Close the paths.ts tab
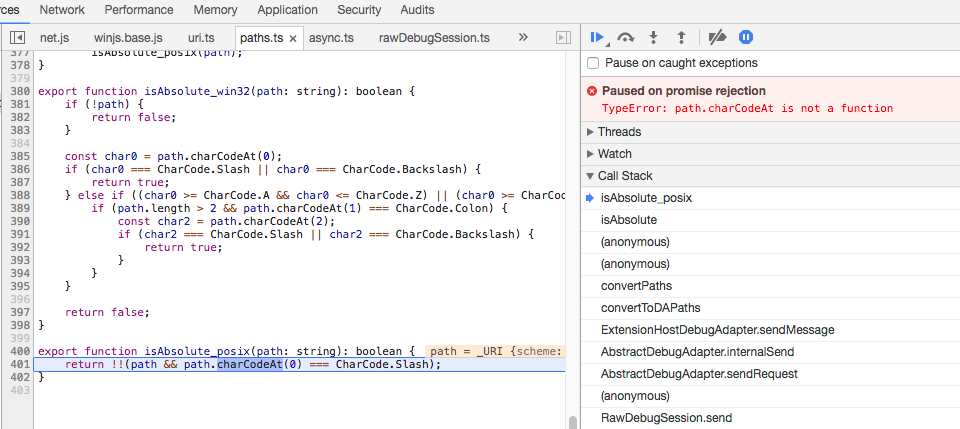Screen dimensions: 960x429 293,38
